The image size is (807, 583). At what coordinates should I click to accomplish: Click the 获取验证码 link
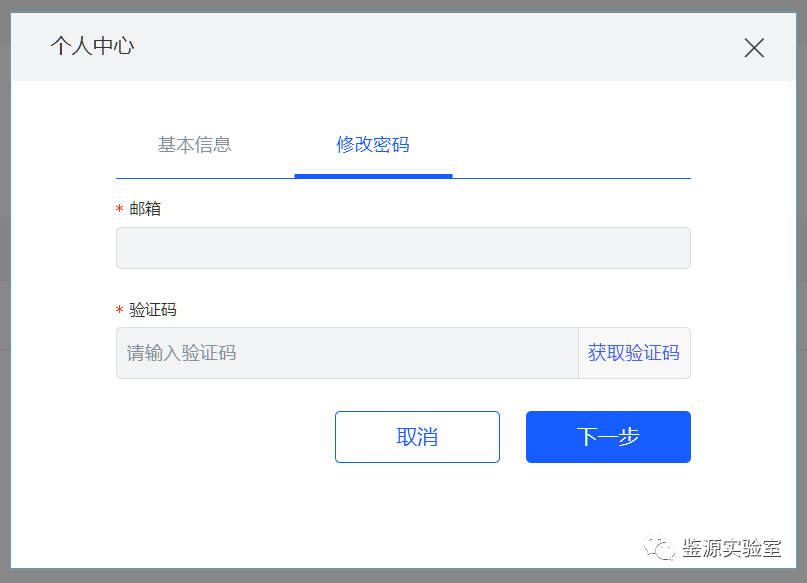click(634, 353)
